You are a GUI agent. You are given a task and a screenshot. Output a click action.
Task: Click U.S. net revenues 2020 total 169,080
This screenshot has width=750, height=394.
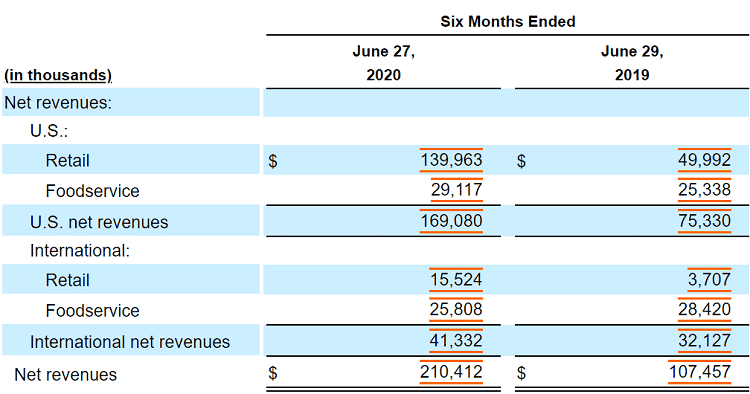click(451, 221)
